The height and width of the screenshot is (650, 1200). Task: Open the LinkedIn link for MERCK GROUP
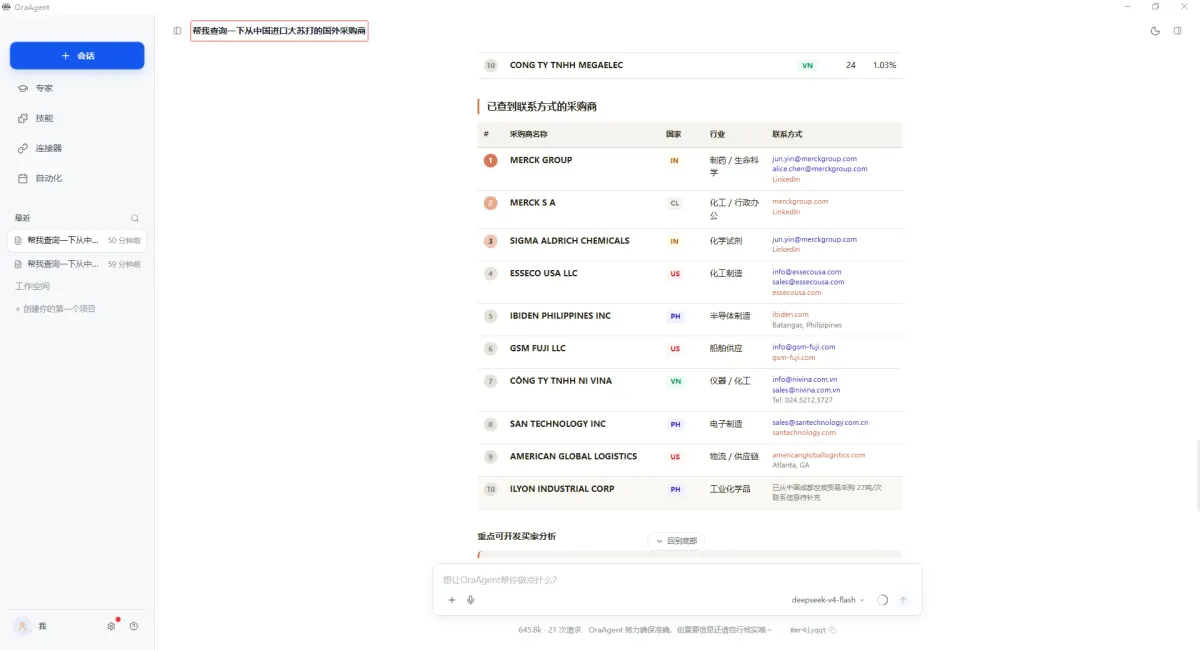point(786,180)
